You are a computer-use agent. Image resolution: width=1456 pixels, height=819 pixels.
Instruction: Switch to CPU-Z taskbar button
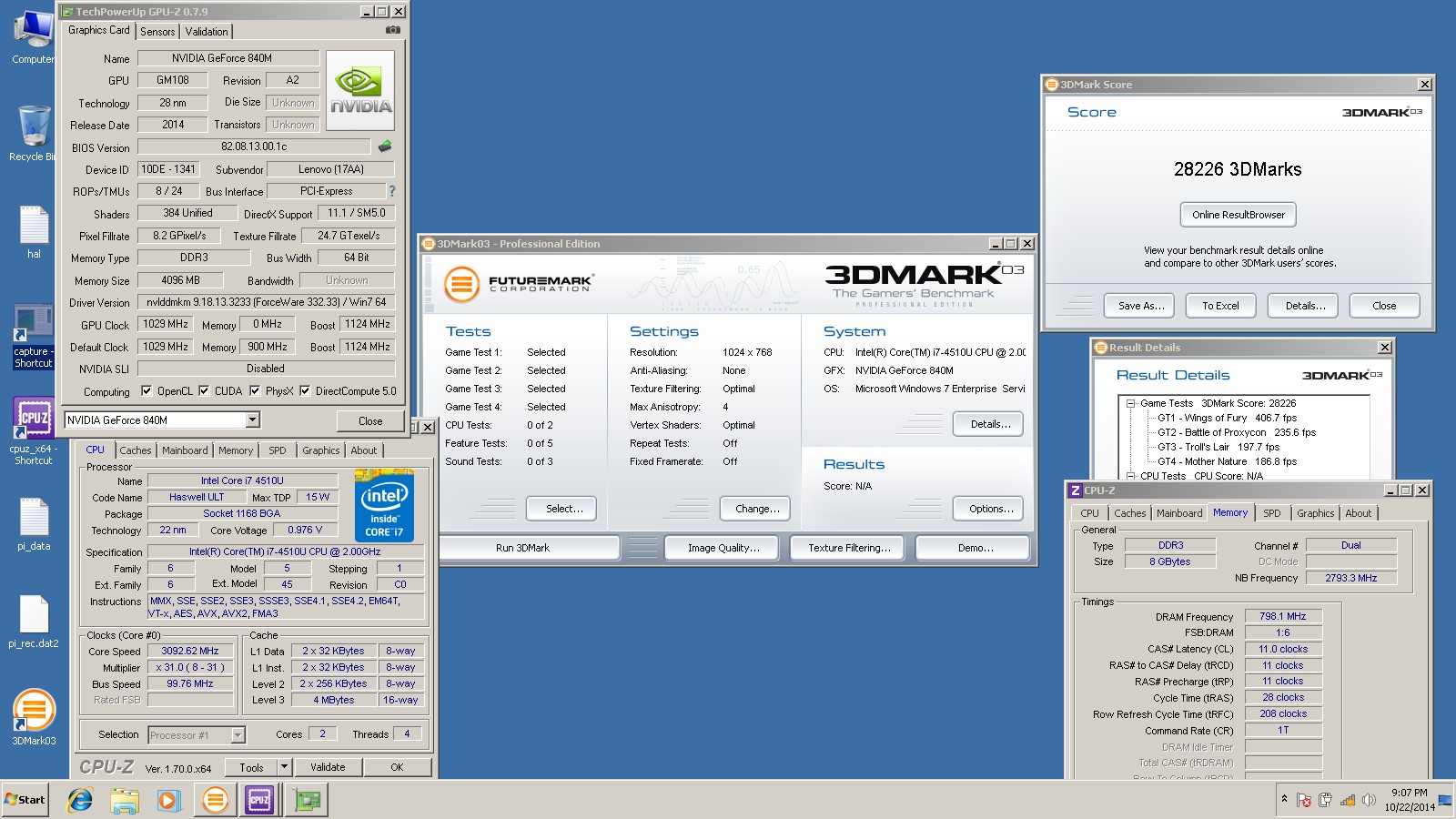pyautogui.click(x=259, y=800)
